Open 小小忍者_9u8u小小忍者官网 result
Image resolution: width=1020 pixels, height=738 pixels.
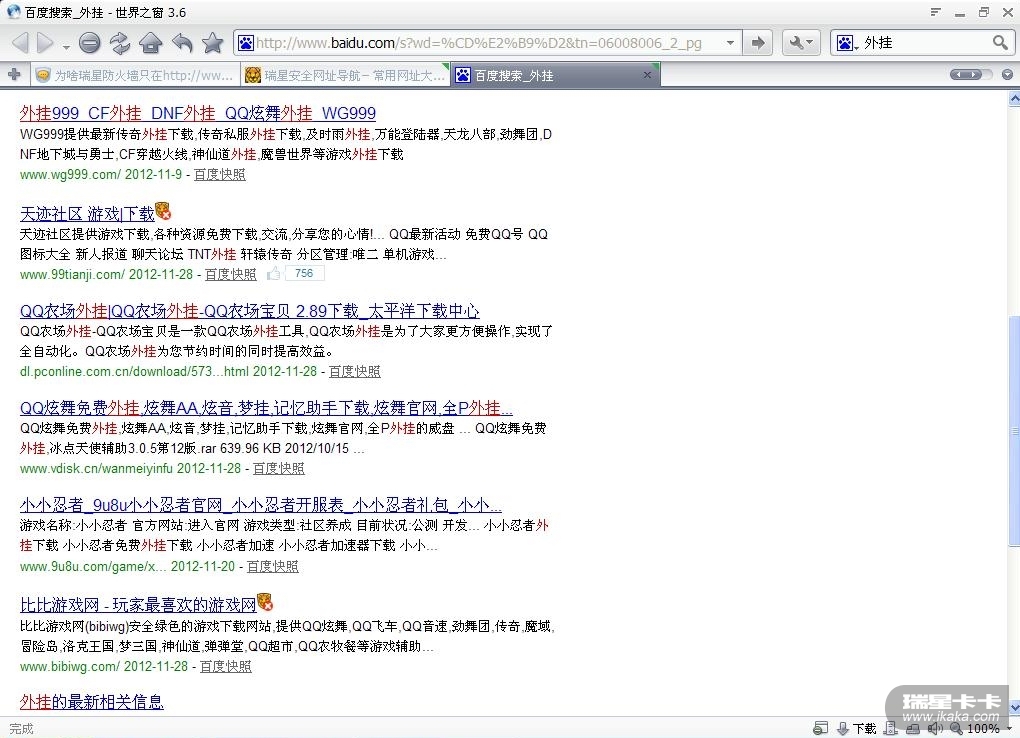(x=261, y=505)
